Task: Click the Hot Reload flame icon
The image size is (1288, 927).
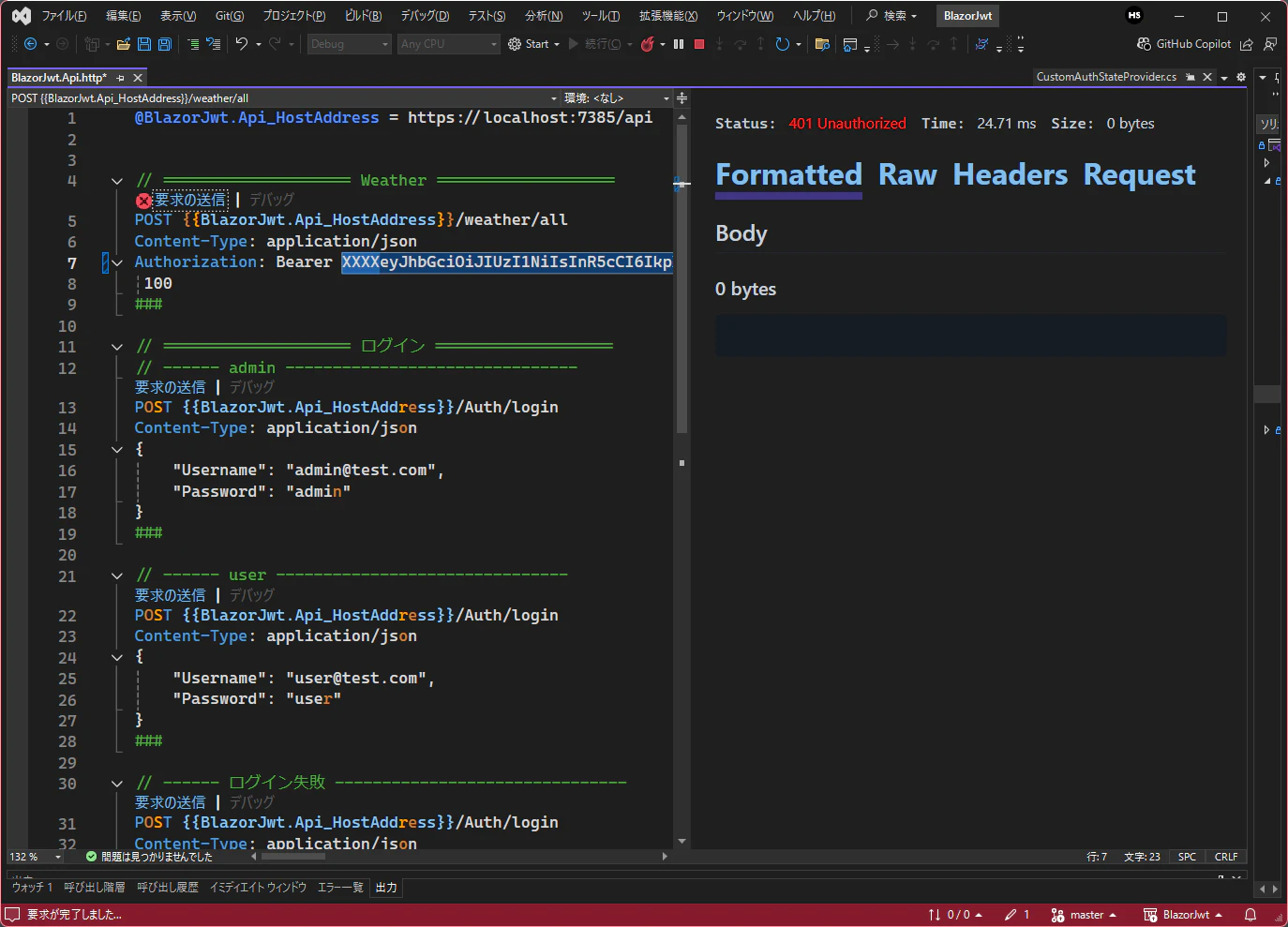Action: point(647,44)
